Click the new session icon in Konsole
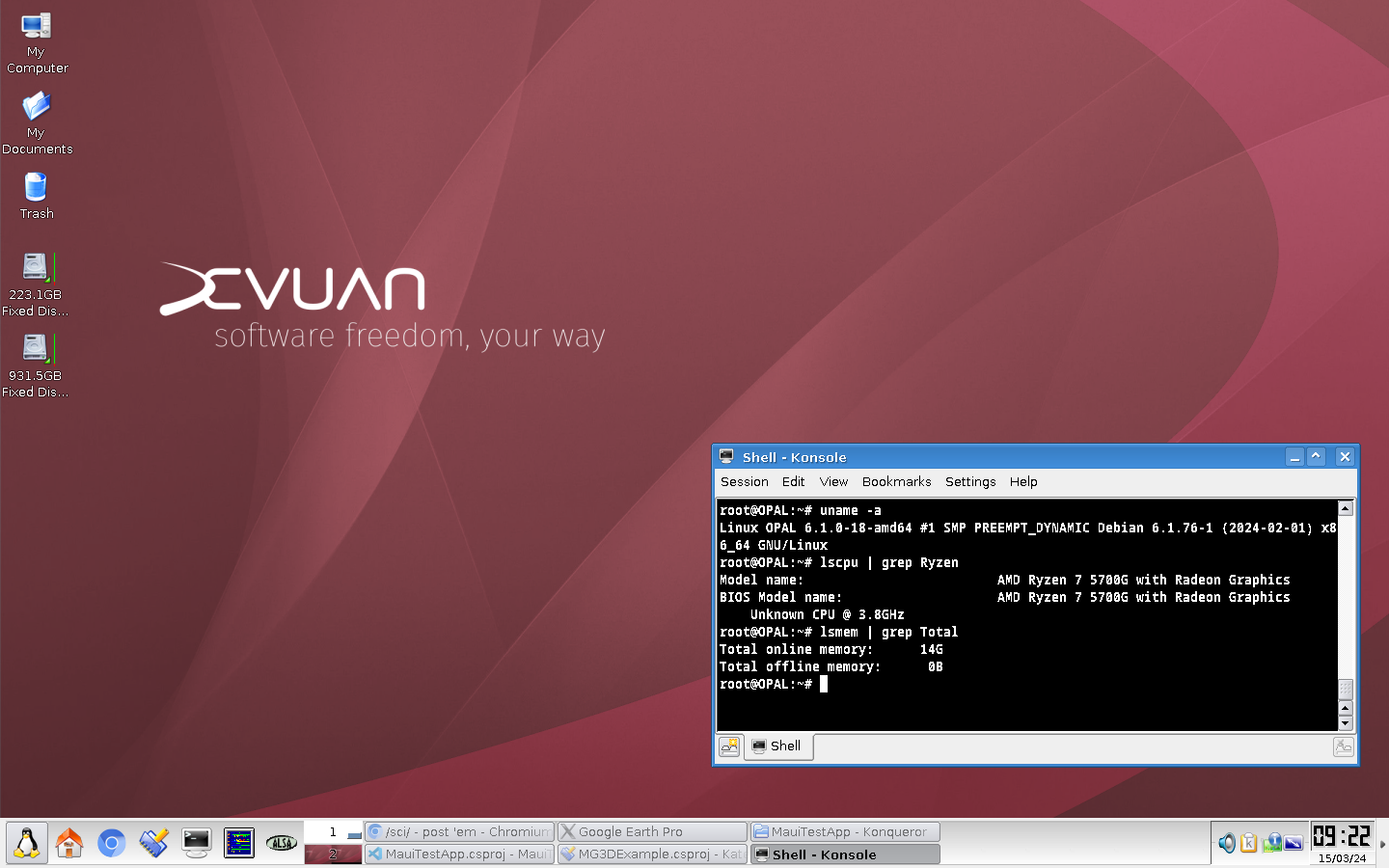 pyautogui.click(x=730, y=746)
